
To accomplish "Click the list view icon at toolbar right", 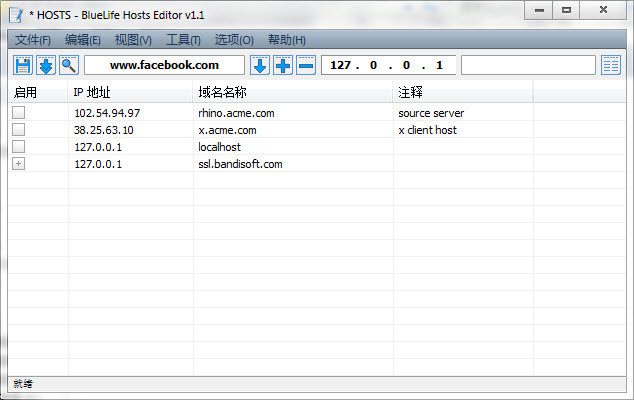I will (611, 65).
